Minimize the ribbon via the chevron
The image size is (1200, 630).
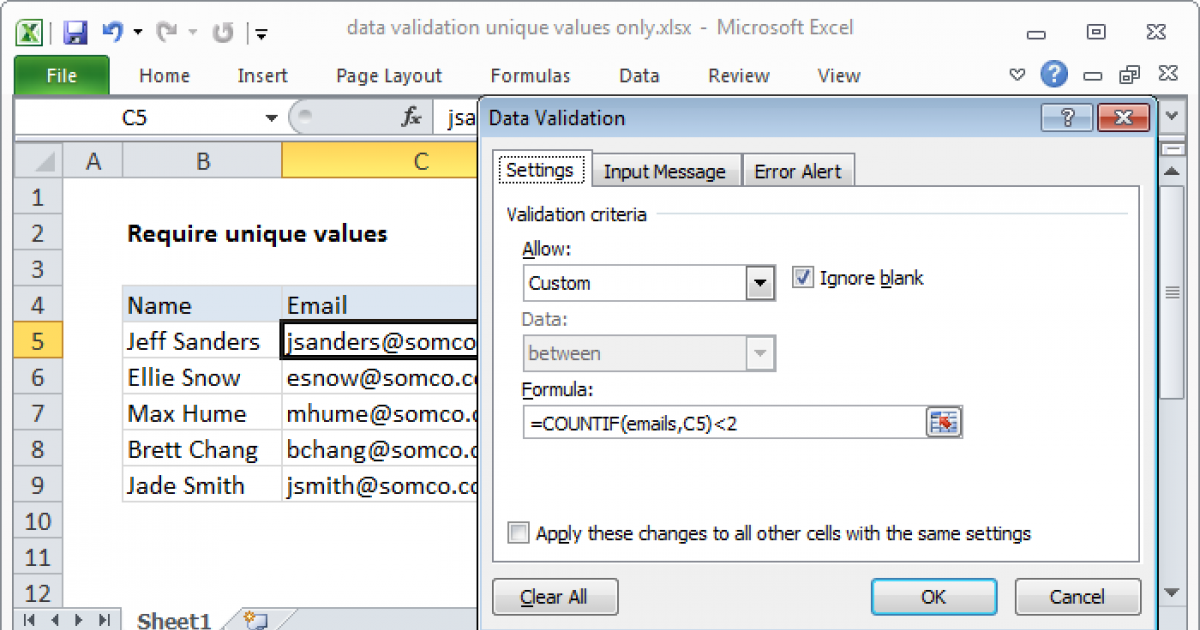click(x=1017, y=74)
